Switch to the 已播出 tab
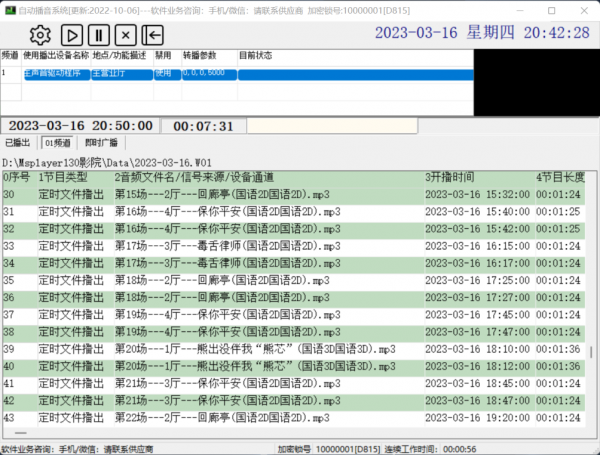The width and height of the screenshot is (600, 455). [x=19, y=143]
